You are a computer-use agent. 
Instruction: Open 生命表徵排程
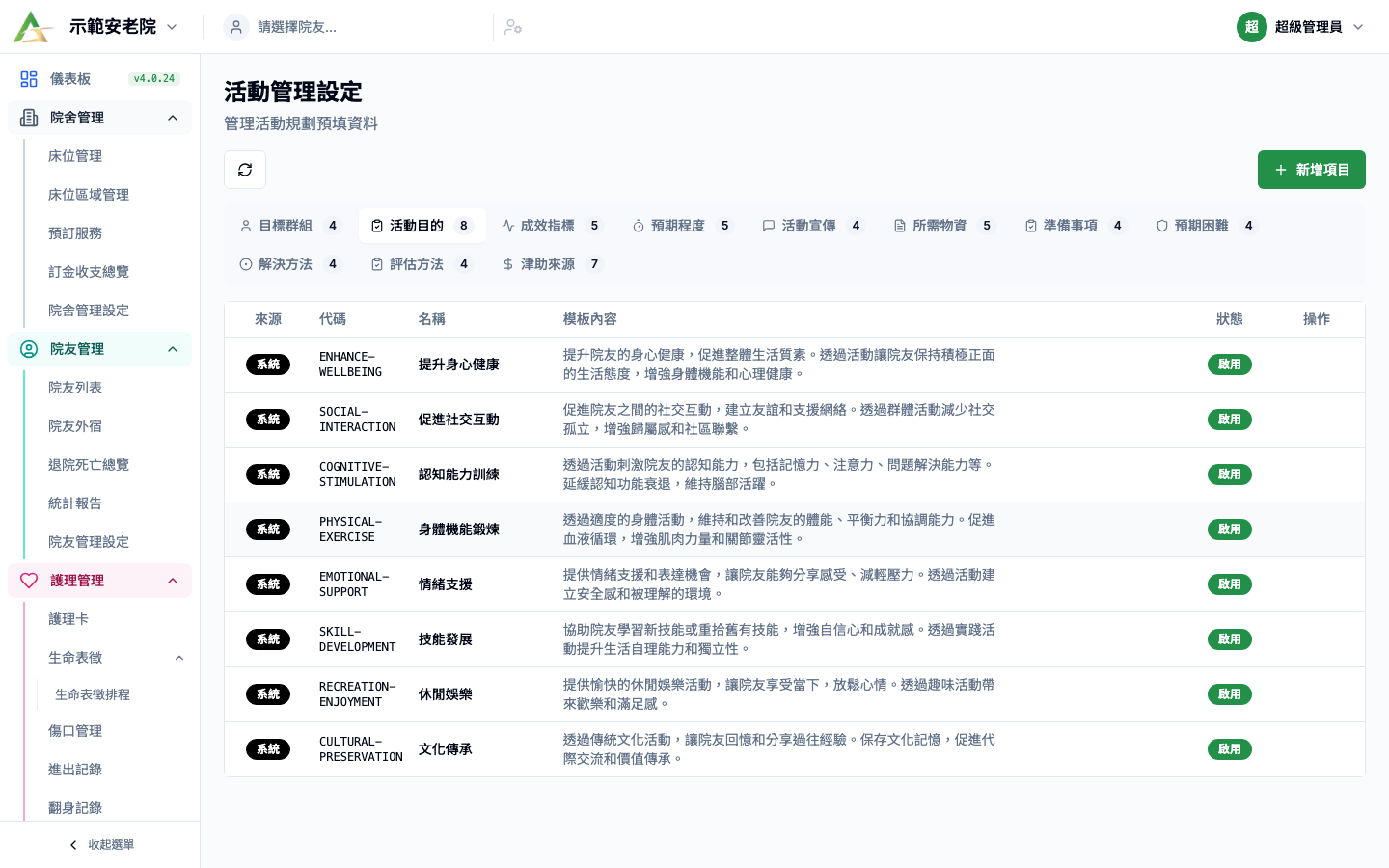point(93,694)
